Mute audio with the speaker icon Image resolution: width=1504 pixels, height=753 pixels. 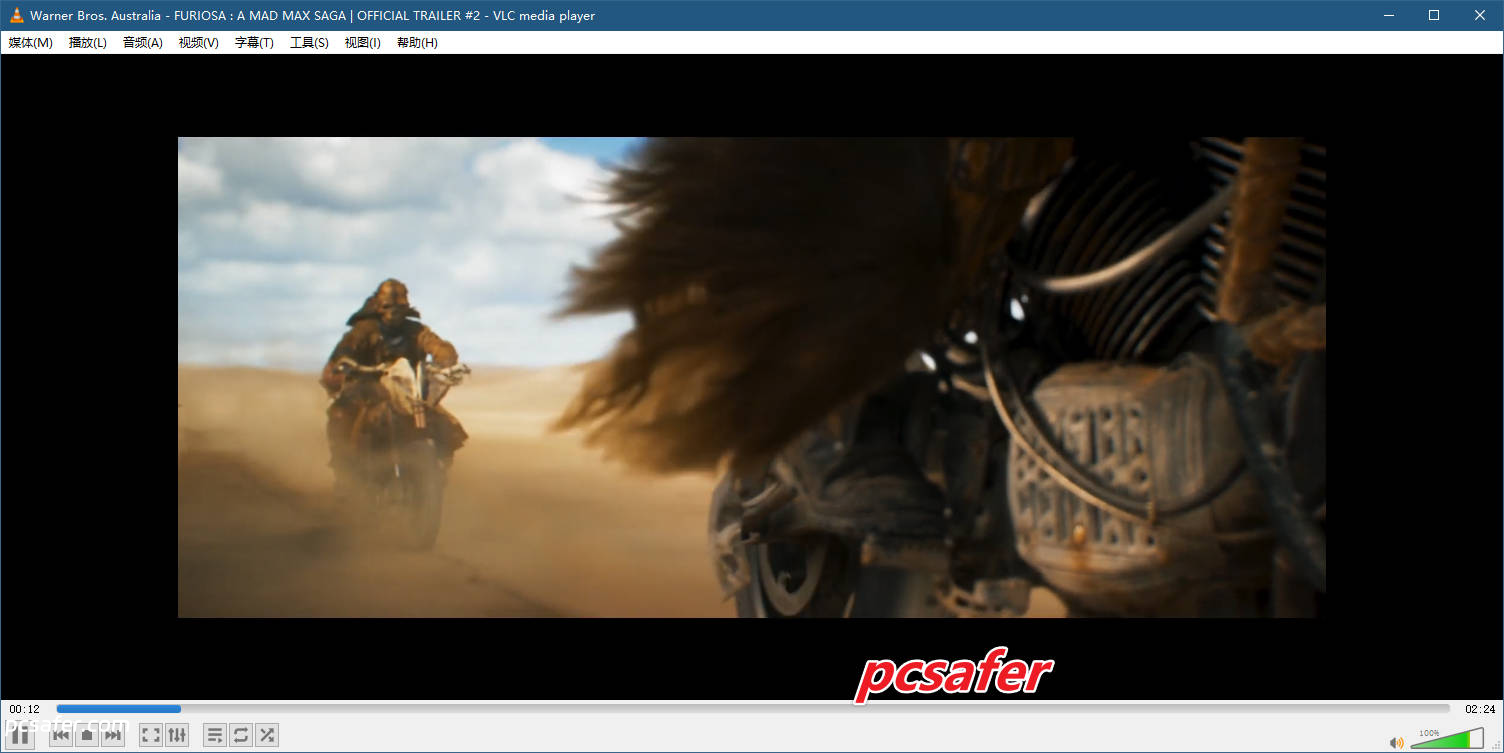pyautogui.click(x=1397, y=742)
